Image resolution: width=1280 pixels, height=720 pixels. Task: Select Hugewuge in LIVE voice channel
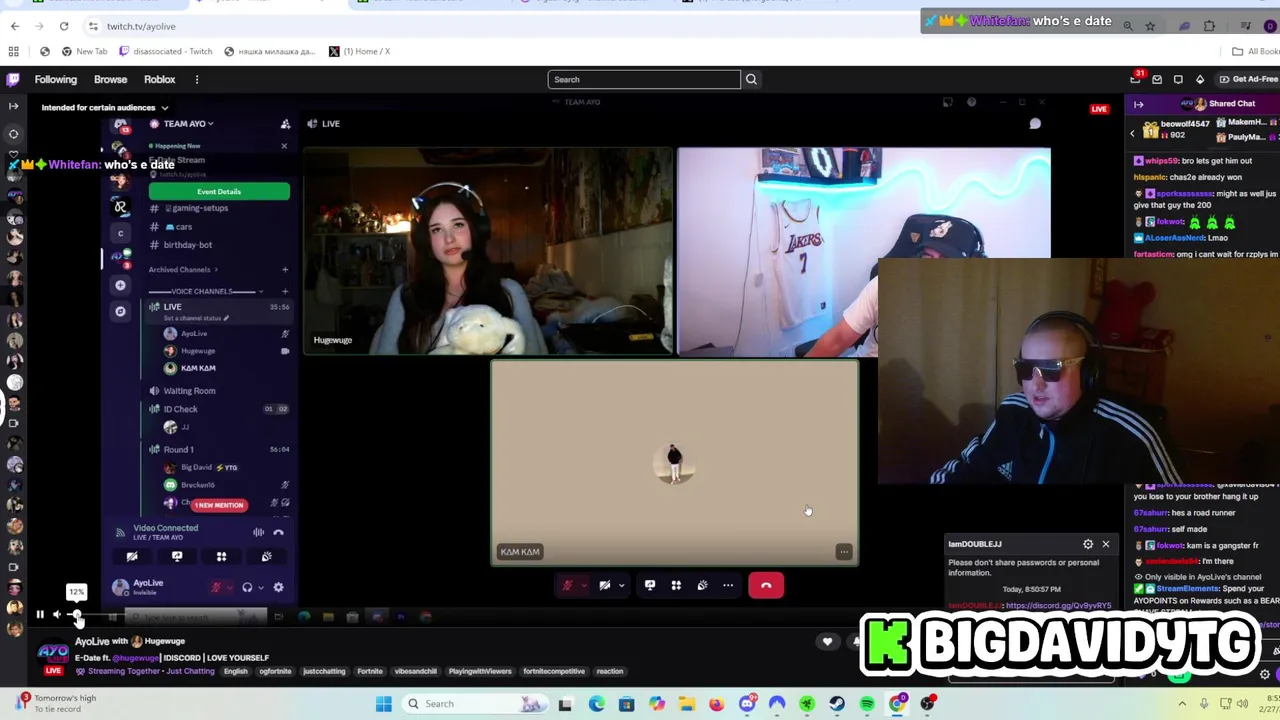tap(198, 351)
